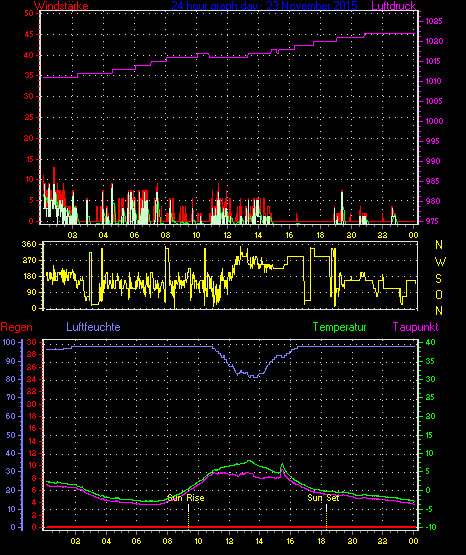Click the pressure axis value '975'
This screenshot has width=466, height=555.
tap(433, 221)
